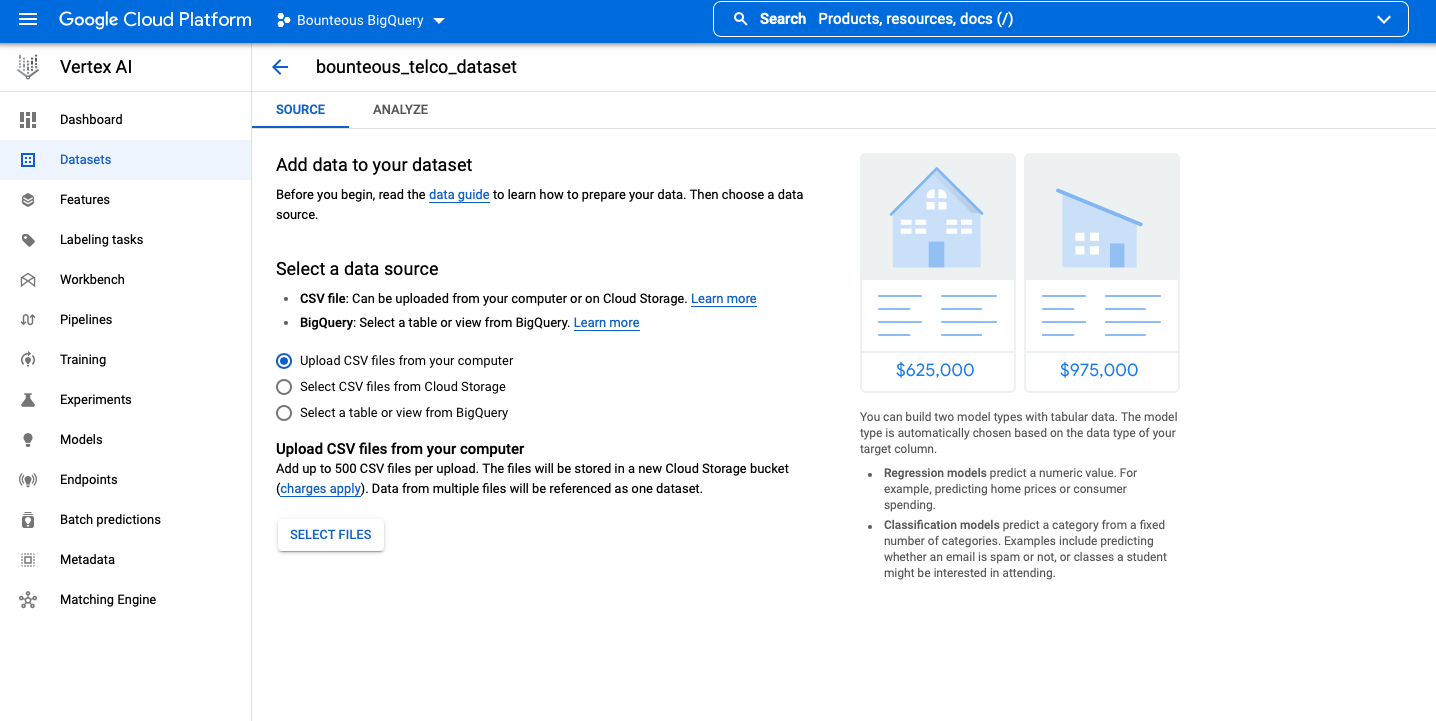Open Metadata in the sidebar
Viewport: 1436px width, 721px height.
point(125,560)
